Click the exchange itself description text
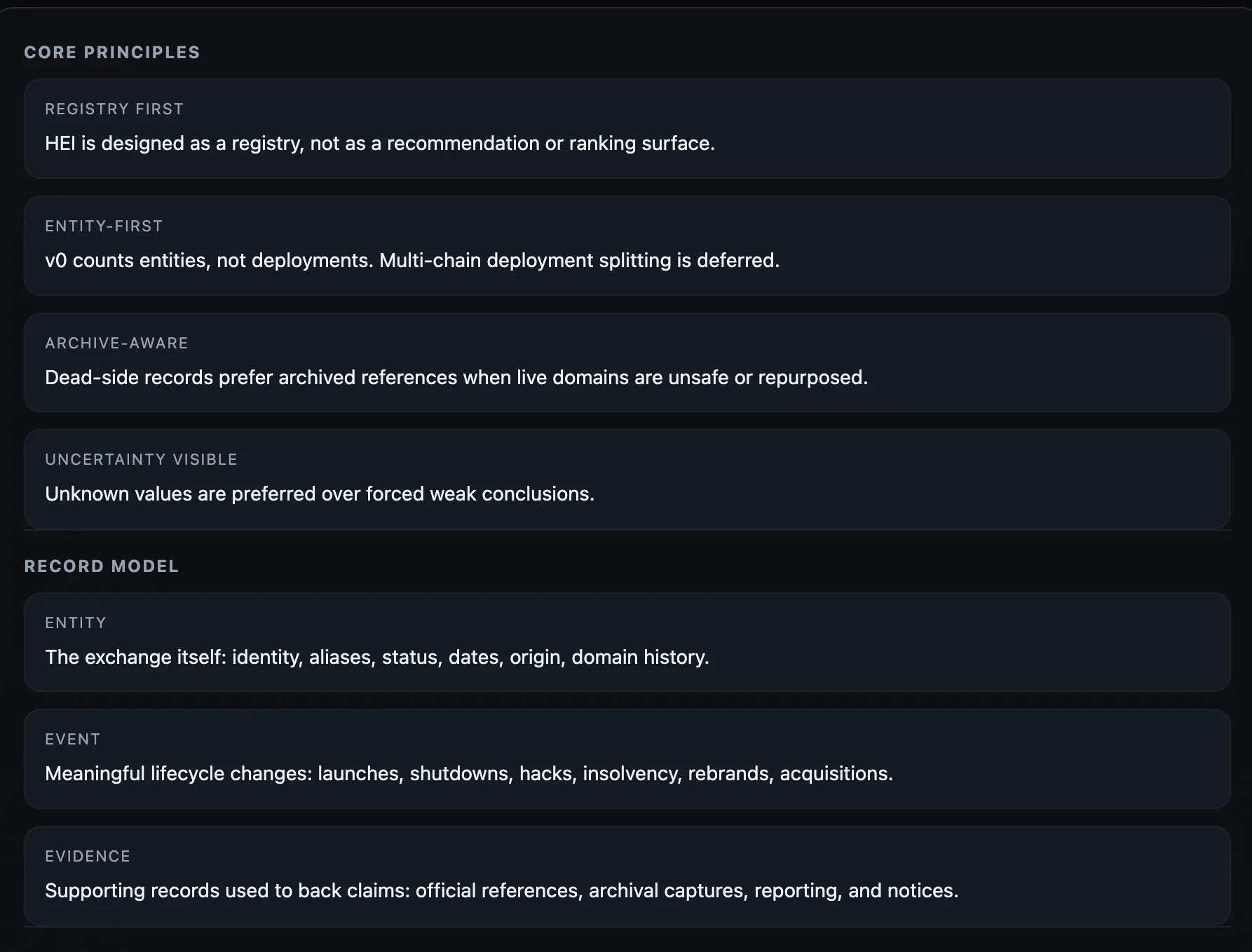The height and width of the screenshot is (952, 1252). [377, 657]
